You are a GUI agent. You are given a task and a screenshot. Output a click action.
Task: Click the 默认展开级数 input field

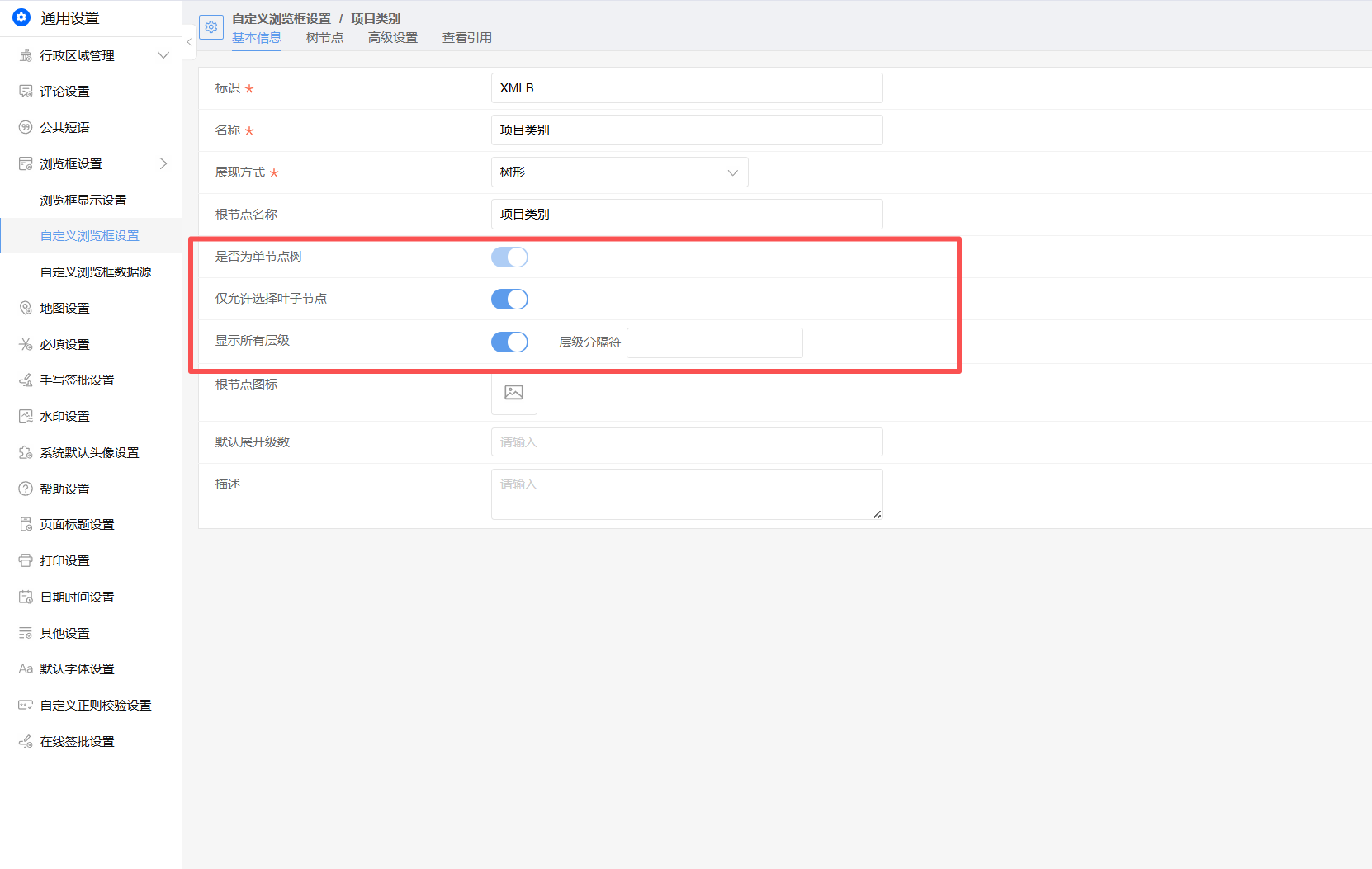point(687,442)
